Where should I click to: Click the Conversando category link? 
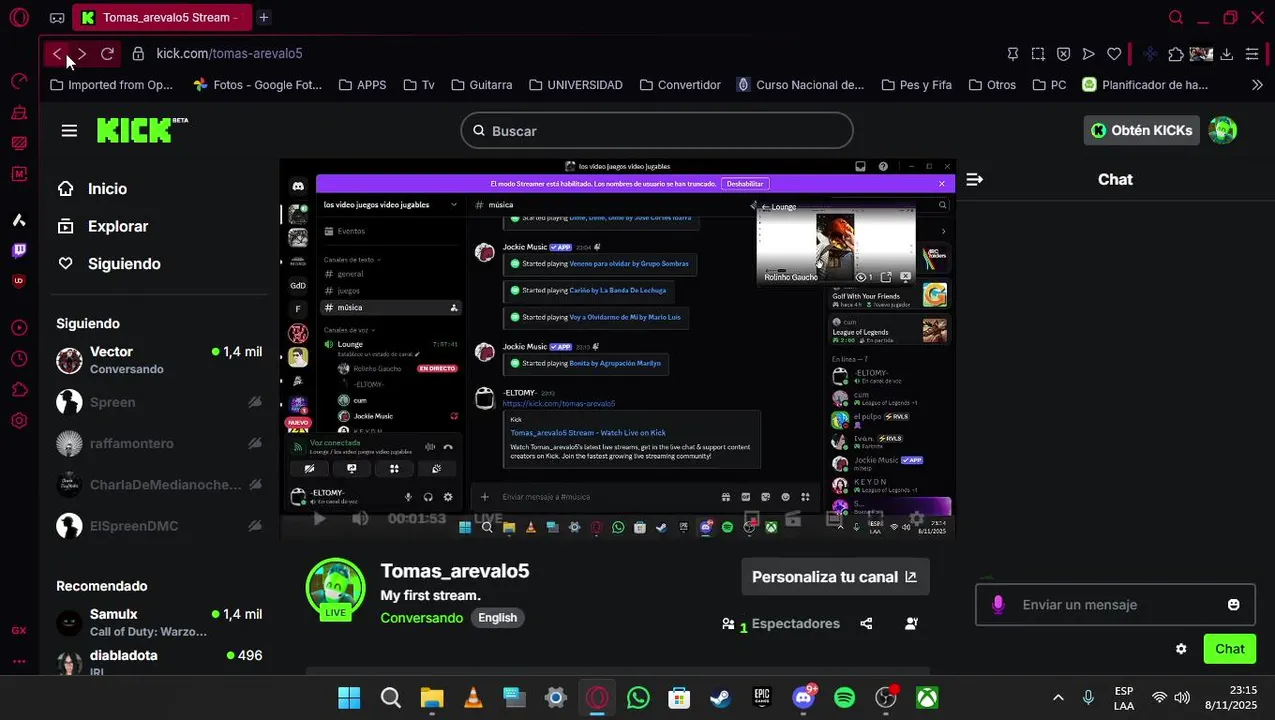coord(421,618)
